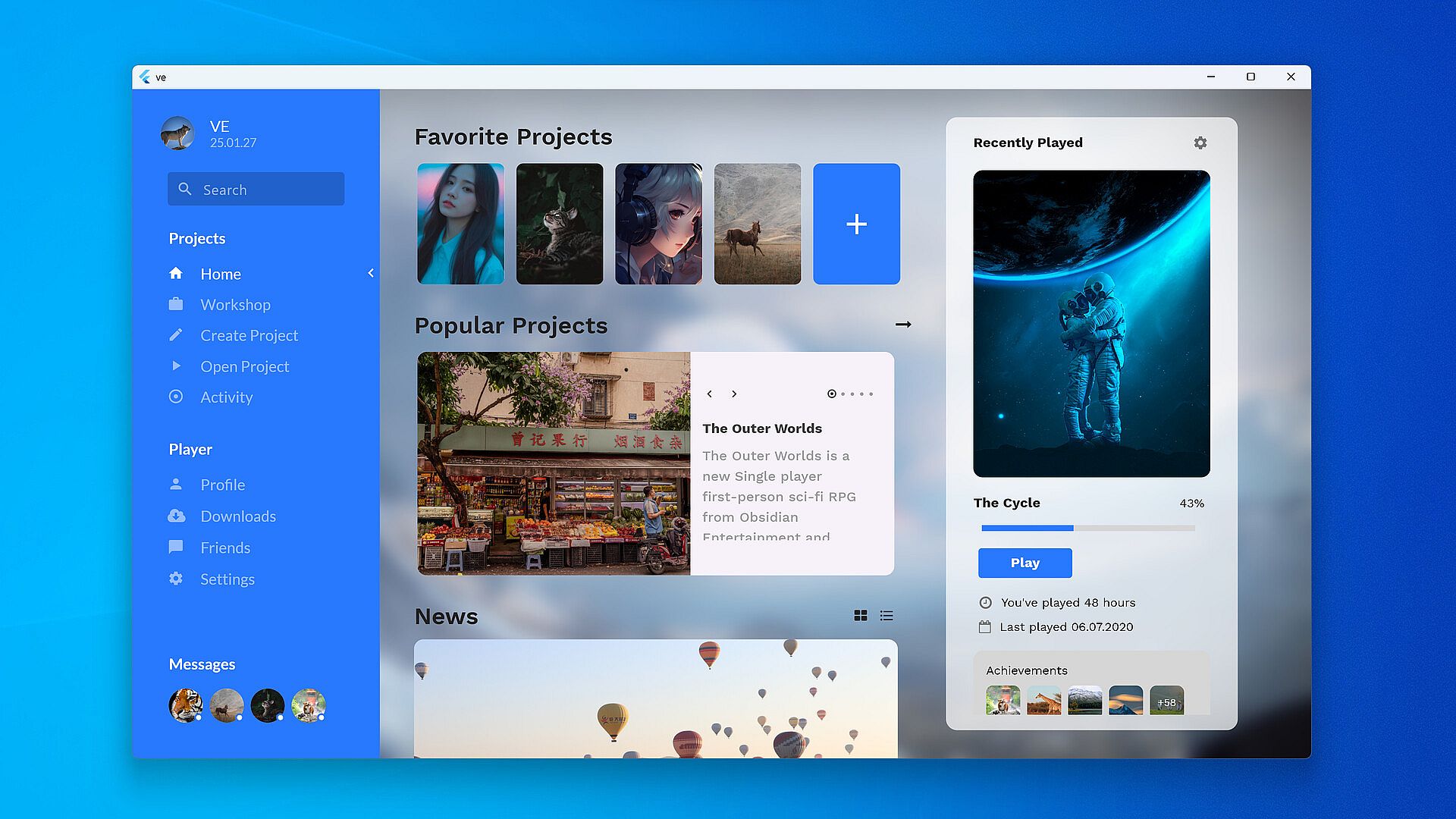Switch News to grid view
Image resolution: width=1456 pixels, height=819 pixels.
tap(860, 616)
